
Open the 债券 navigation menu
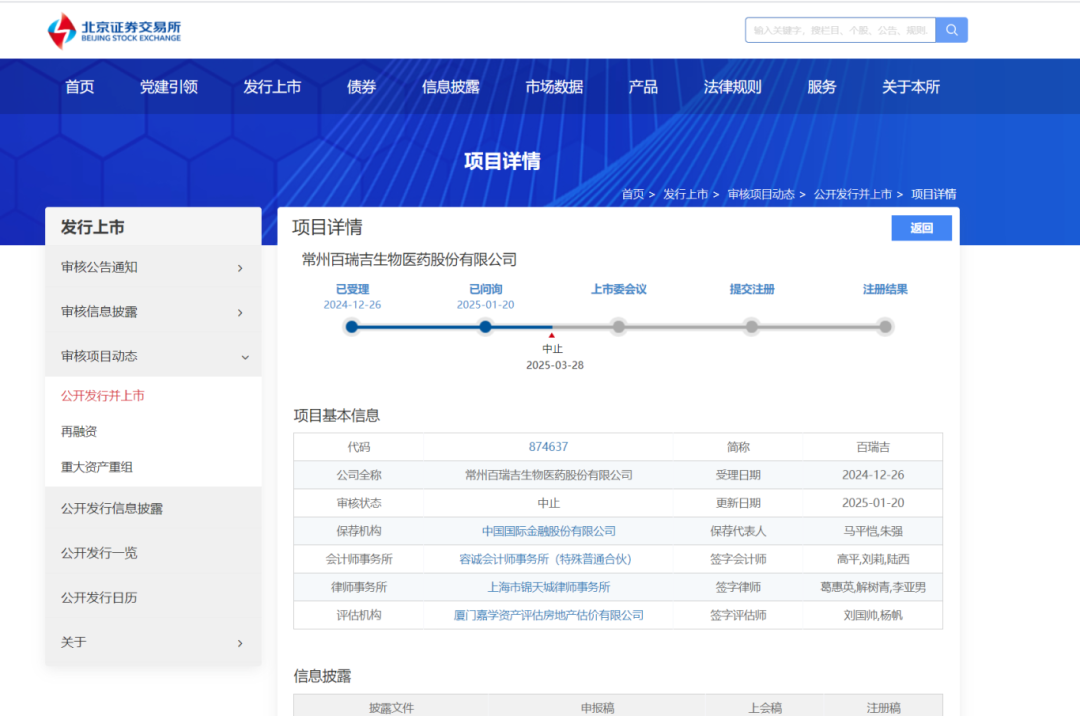(x=361, y=87)
